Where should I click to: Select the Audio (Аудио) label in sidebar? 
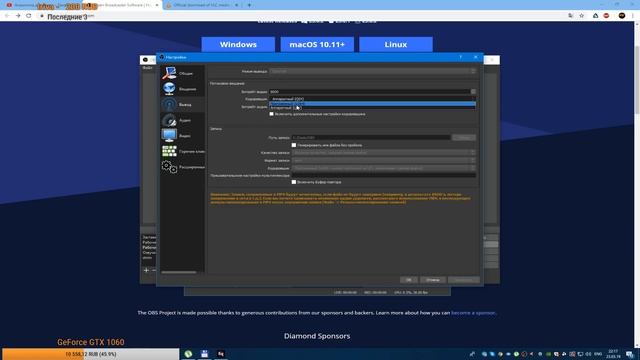tap(185, 120)
